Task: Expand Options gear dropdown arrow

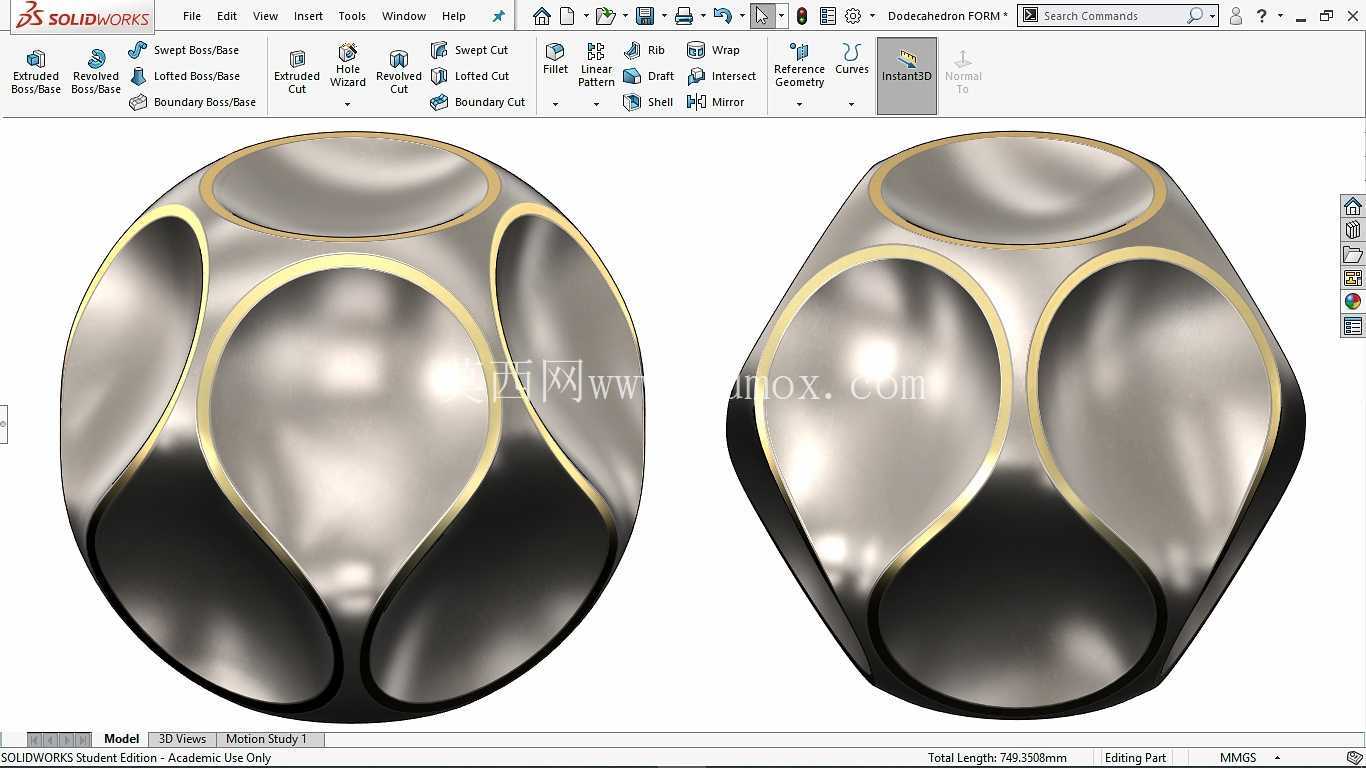Action: coord(872,16)
